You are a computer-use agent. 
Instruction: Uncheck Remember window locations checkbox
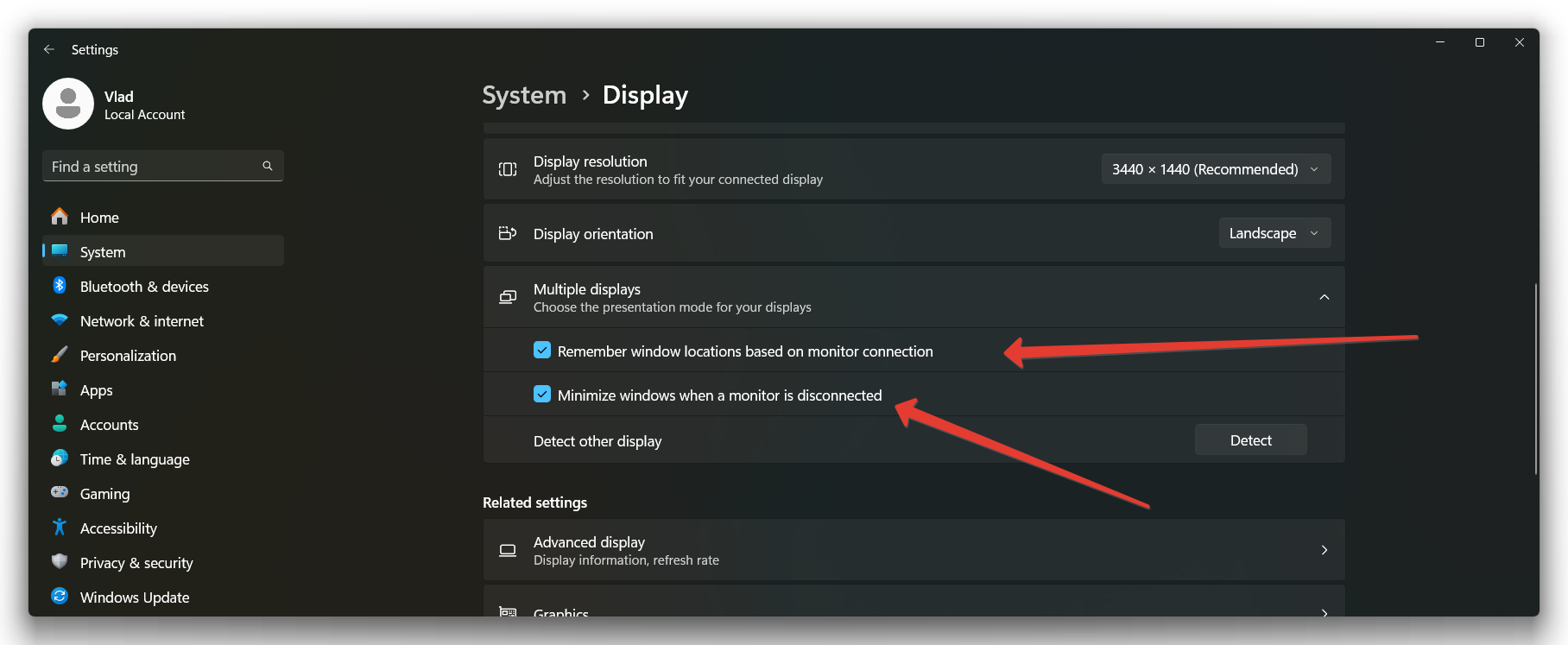[542, 351]
